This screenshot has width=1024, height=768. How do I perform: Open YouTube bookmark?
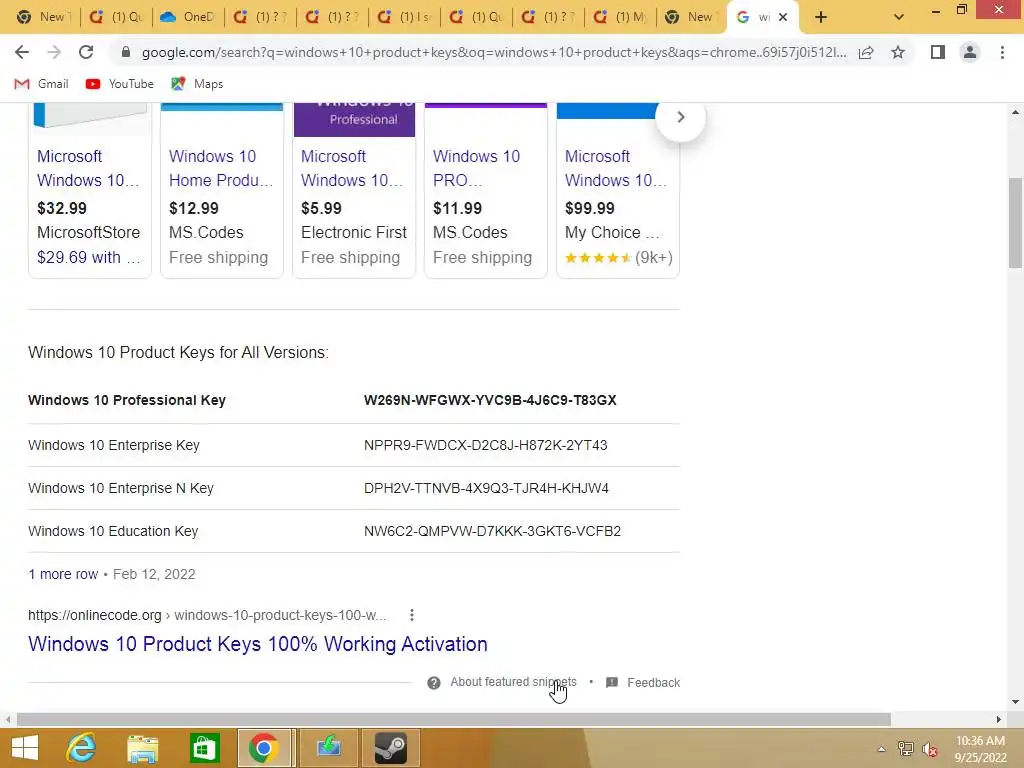point(120,84)
